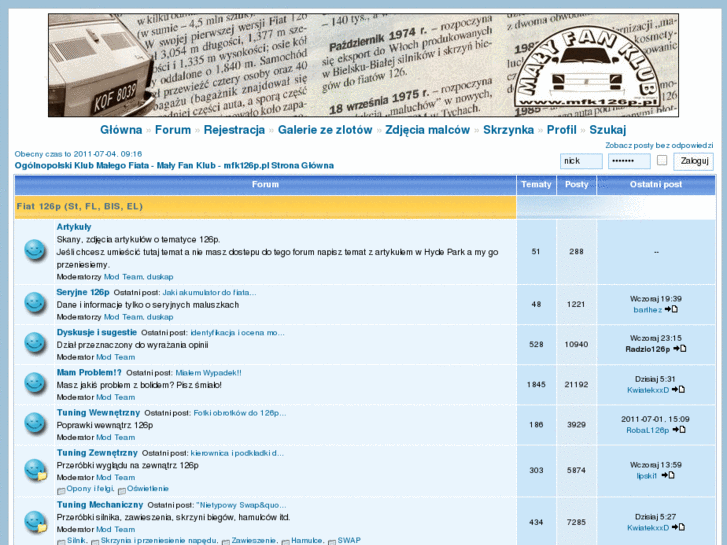The height and width of the screenshot is (545, 727).
Task: Click the Artykuły forum smiley icon
Action: 35,251
